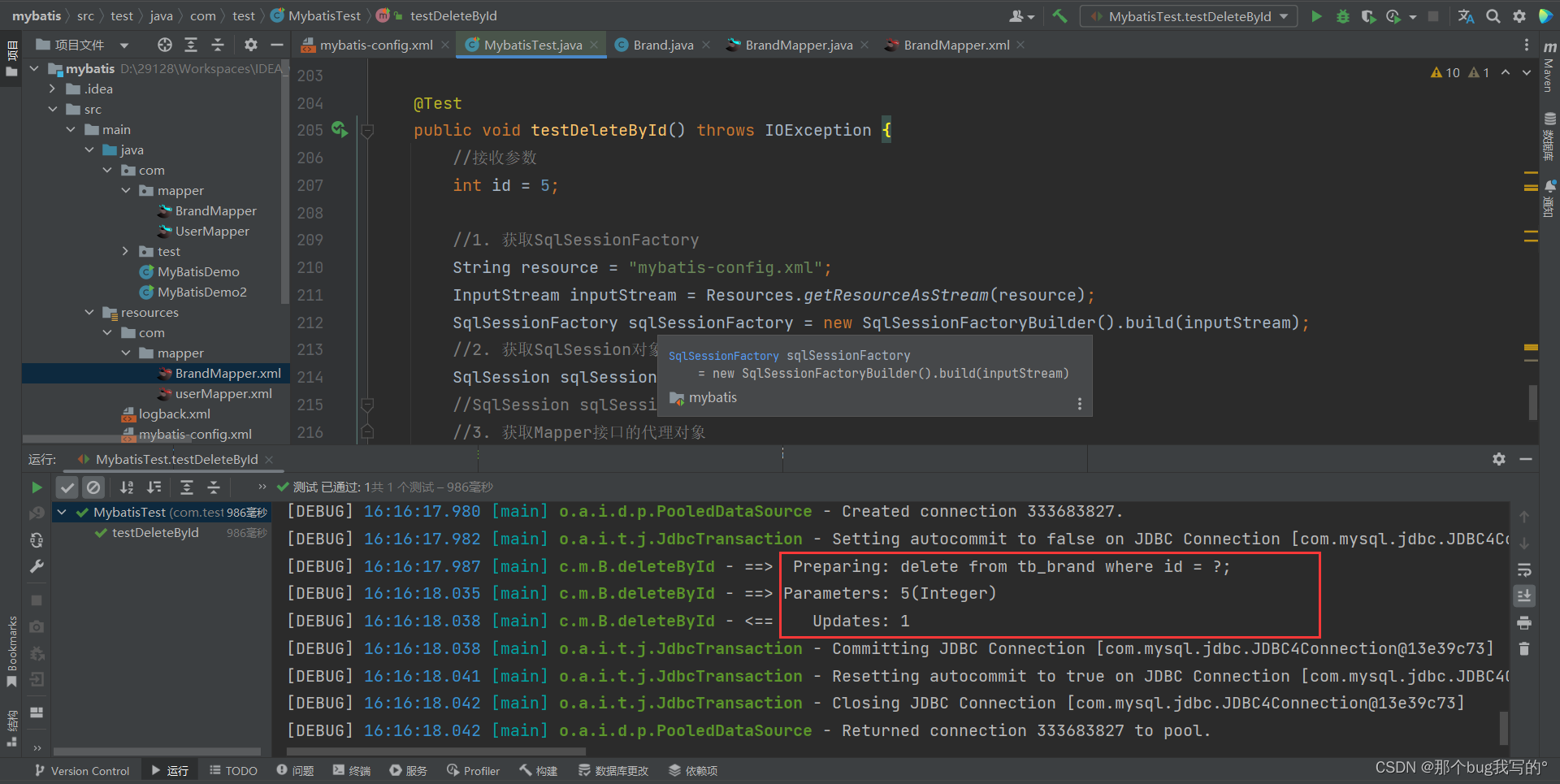This screenshot has height=784, width=1560.
Task: Open Search Everywhere magnifier icon
Action: 1493,16
